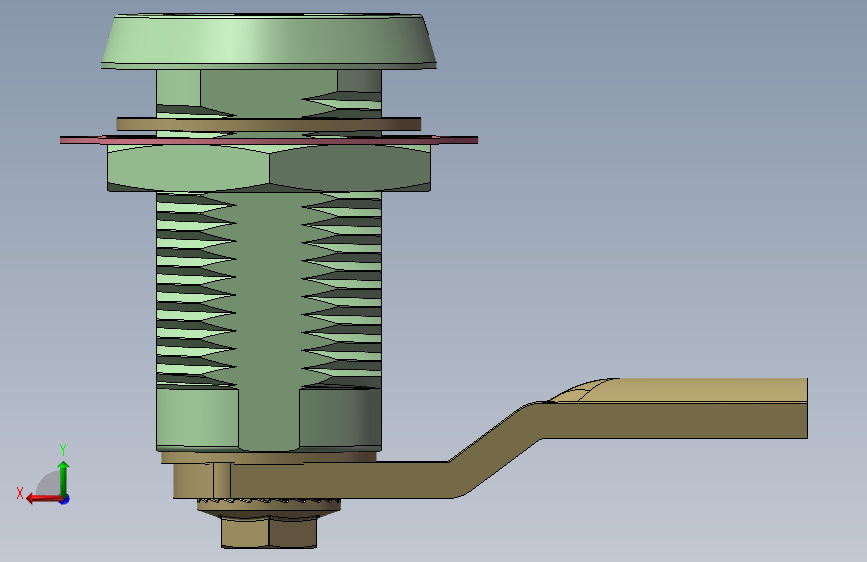Select the small hex nut at the bottom

pos(269,531)
